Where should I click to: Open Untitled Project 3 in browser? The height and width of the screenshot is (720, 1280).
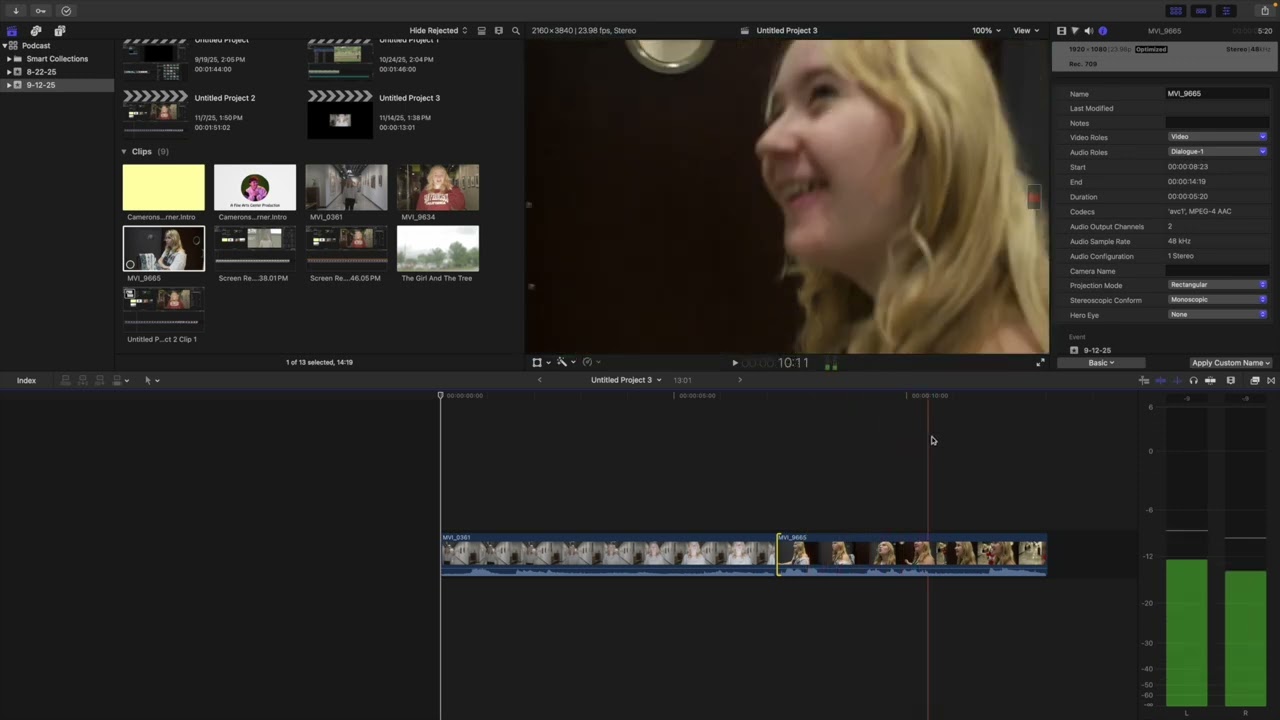pyautogui.click(x=340, y=113)
